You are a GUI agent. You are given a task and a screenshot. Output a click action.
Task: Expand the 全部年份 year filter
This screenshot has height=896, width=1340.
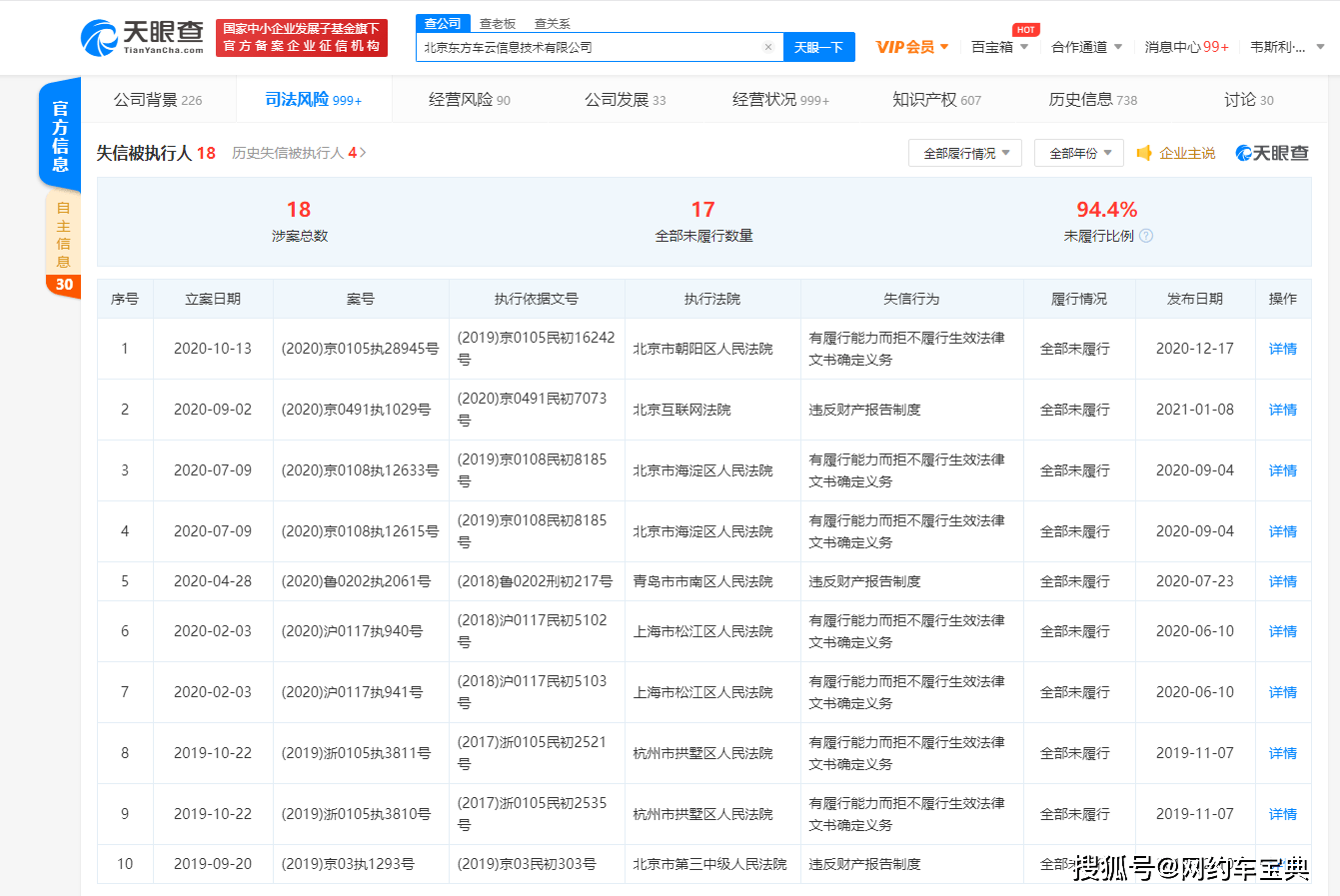(1079, 153)
